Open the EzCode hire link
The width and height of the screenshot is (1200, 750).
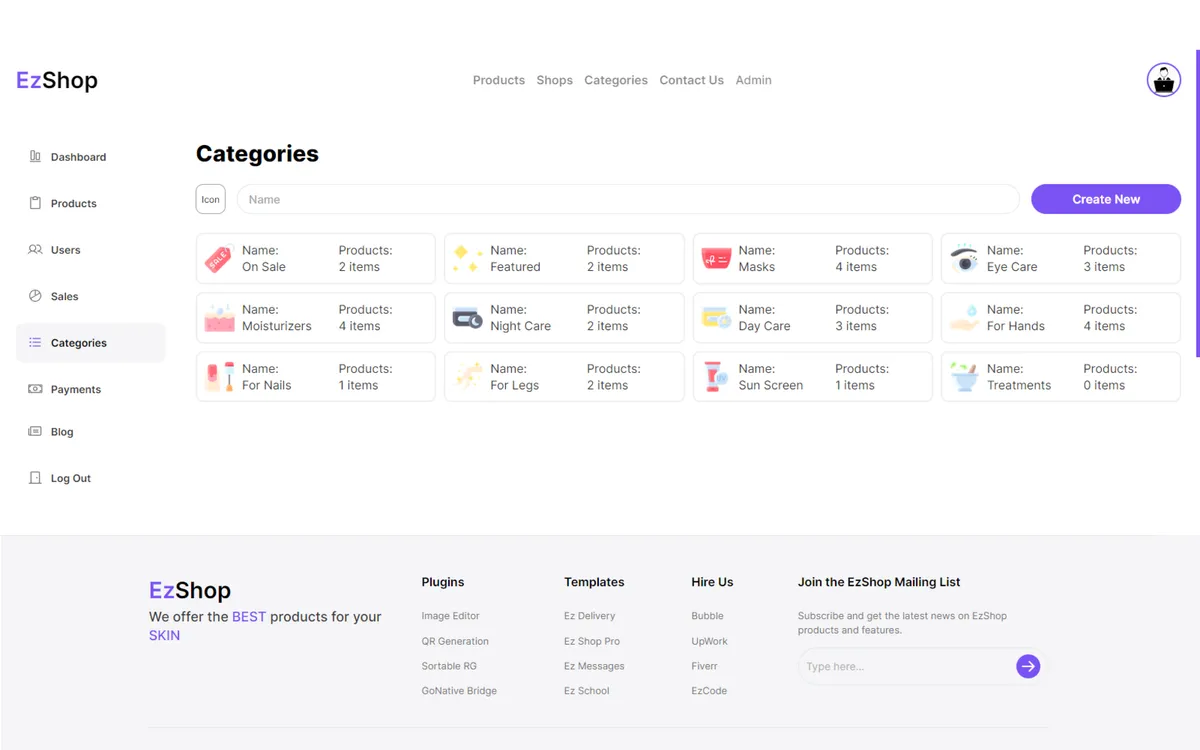(709, 691)
